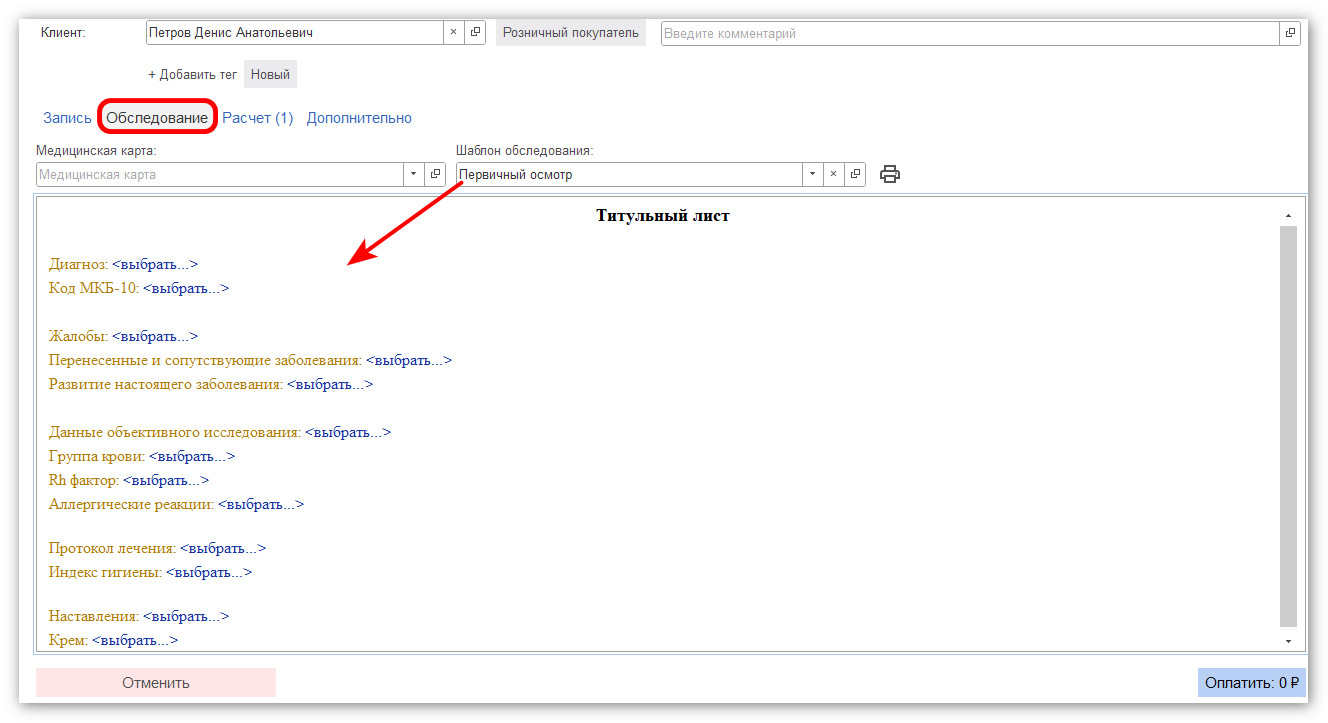Select a value for Группа крови
Image resolution: width=1328 pixels, height=723 pixels.
click(192, 457)
